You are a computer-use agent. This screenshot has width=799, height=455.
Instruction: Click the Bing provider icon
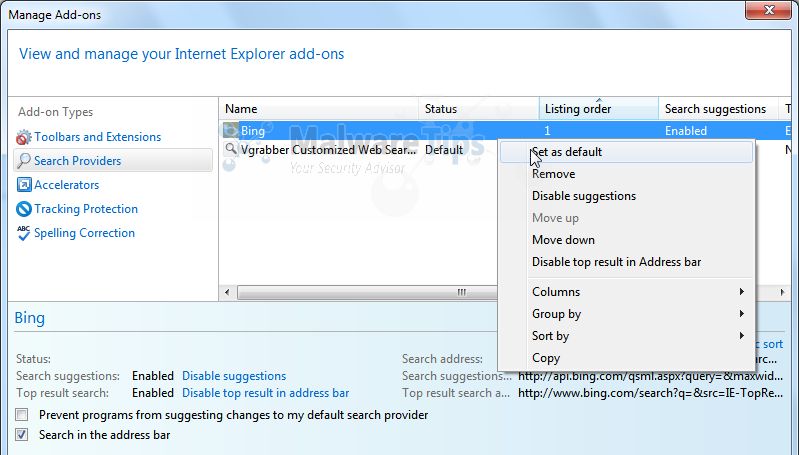[x=230, y=130]
